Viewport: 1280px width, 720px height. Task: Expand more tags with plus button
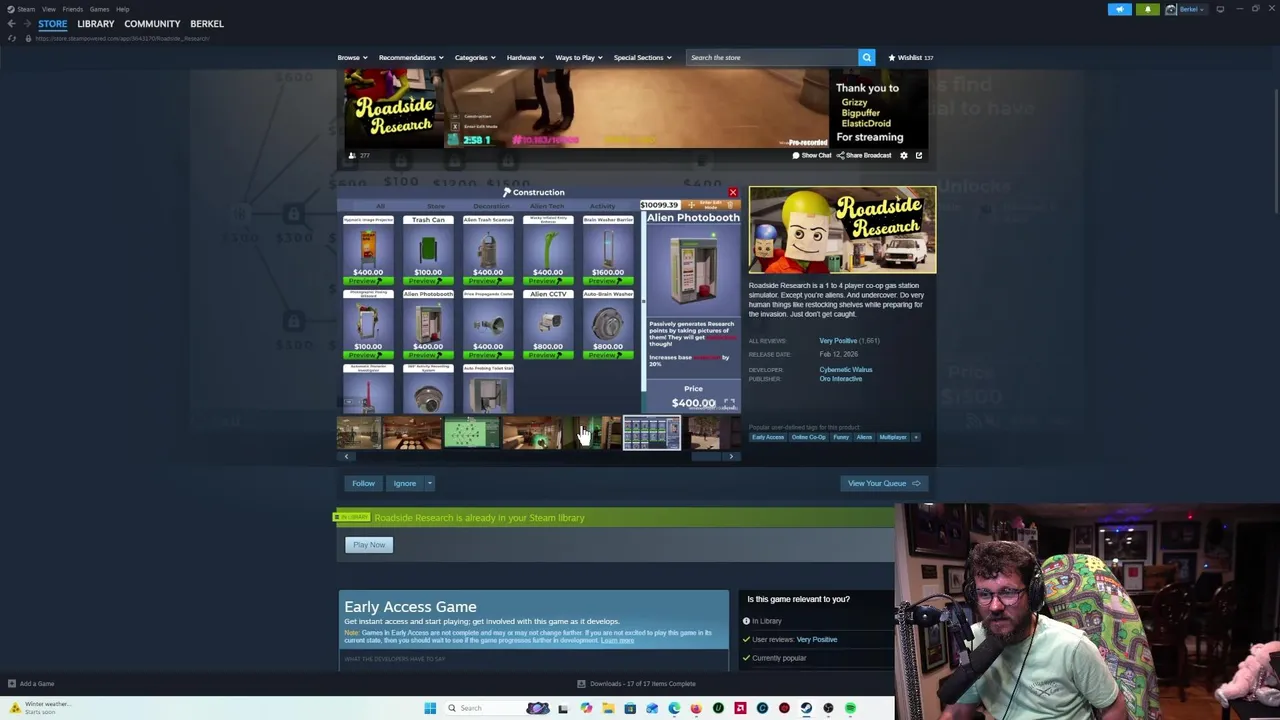click(x=915, y=437)
